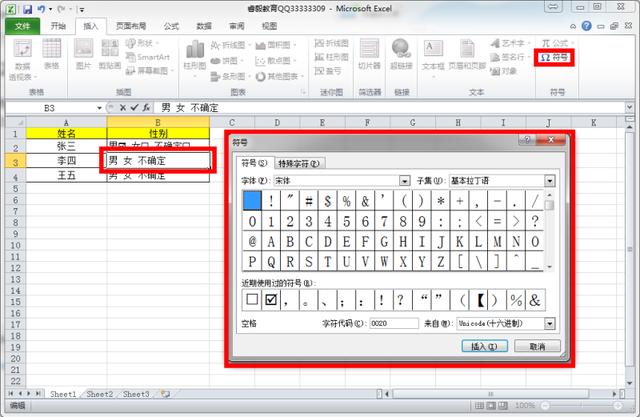Expand the font dropdown showing 宋体
Screen dimensions: 640x417
click(404, 181)
